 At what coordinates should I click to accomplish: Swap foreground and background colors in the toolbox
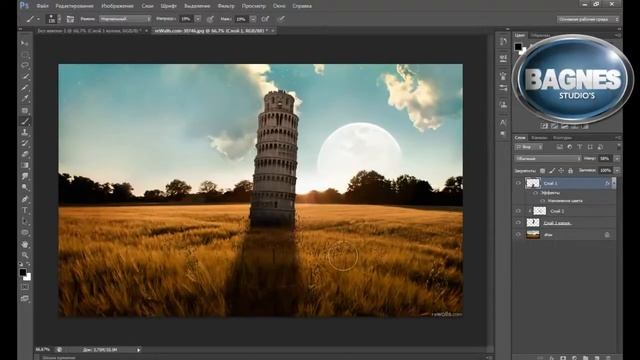[x=28, y=265]
